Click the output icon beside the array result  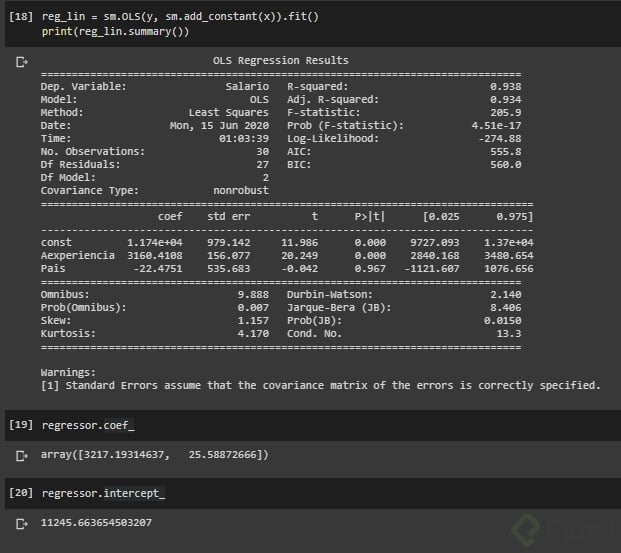point(20,455)
